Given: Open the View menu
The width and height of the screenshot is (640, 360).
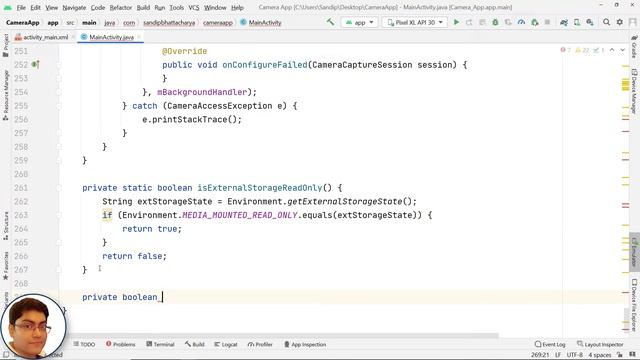Looking at the screenshot, I should tap(51, 7).
